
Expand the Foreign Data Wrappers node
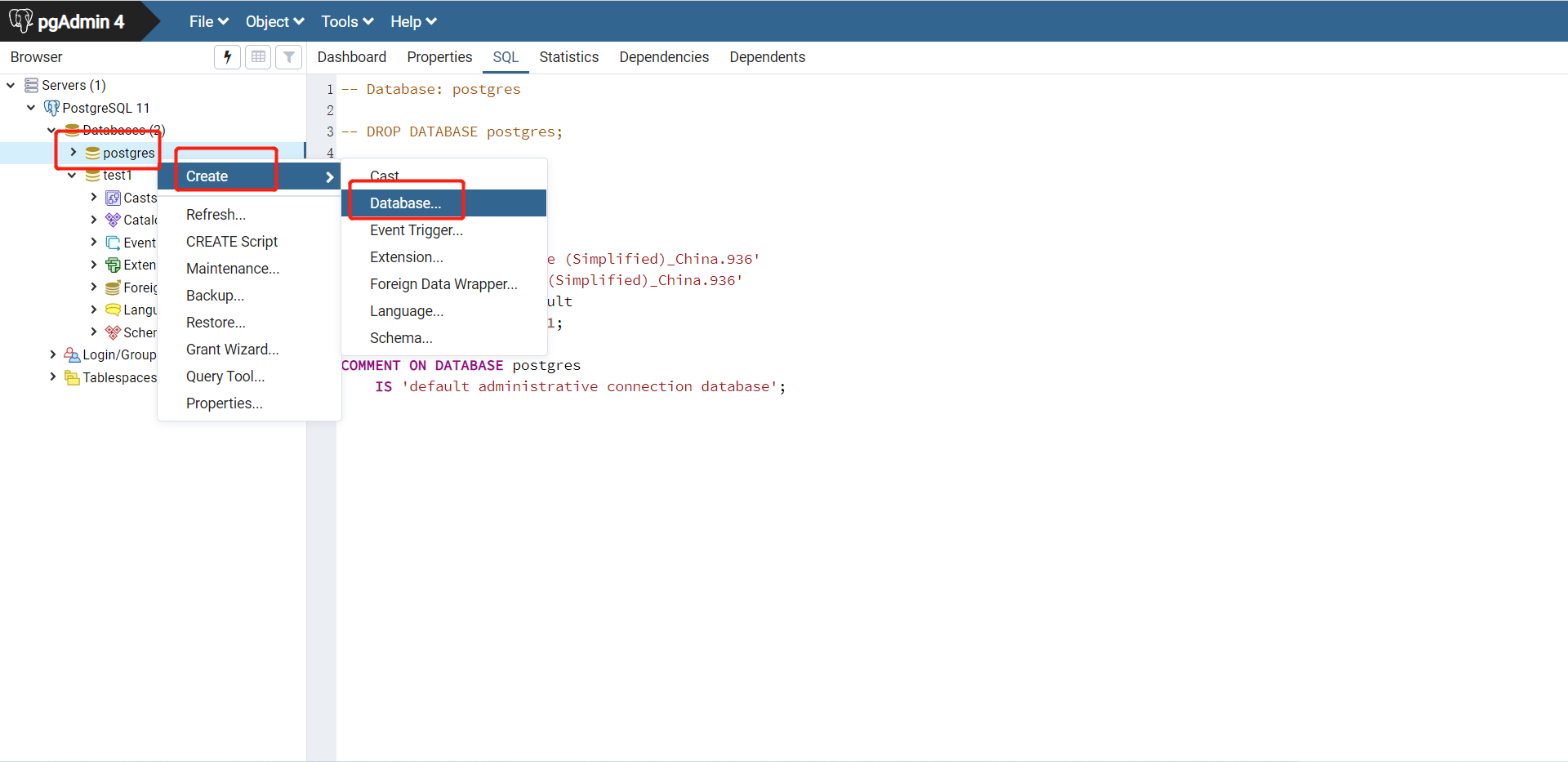click(94, 287)
